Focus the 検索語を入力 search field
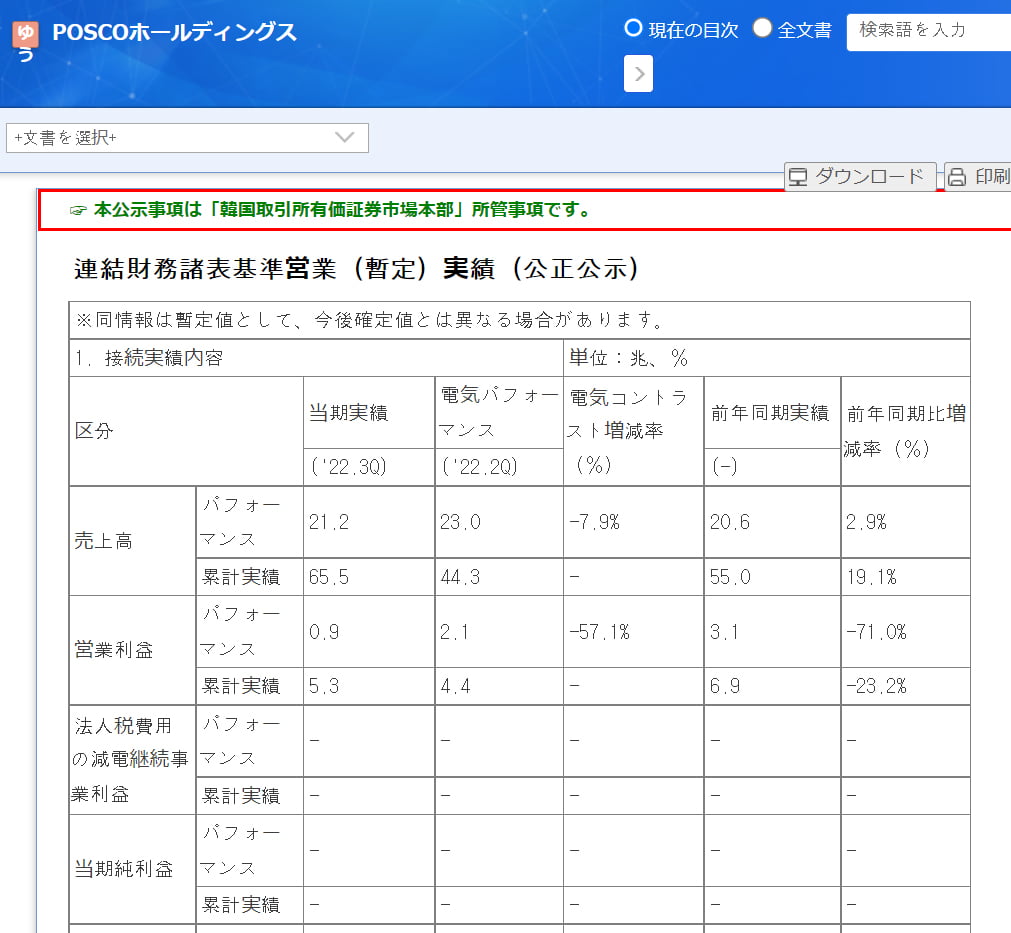 coord(928,31)
